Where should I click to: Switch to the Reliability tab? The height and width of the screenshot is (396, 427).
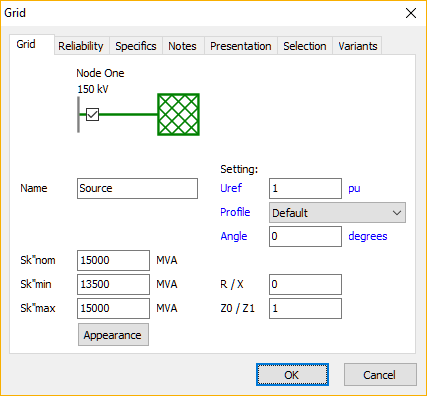point(81,46)
